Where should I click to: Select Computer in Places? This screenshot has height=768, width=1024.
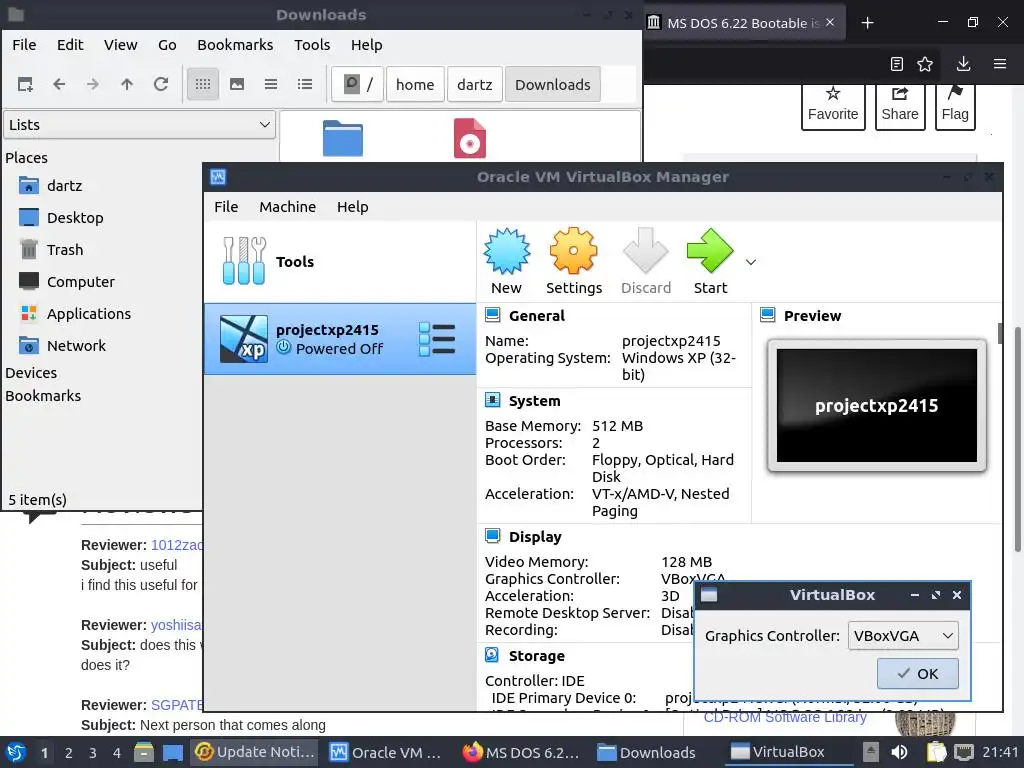(x=67, y=281)
